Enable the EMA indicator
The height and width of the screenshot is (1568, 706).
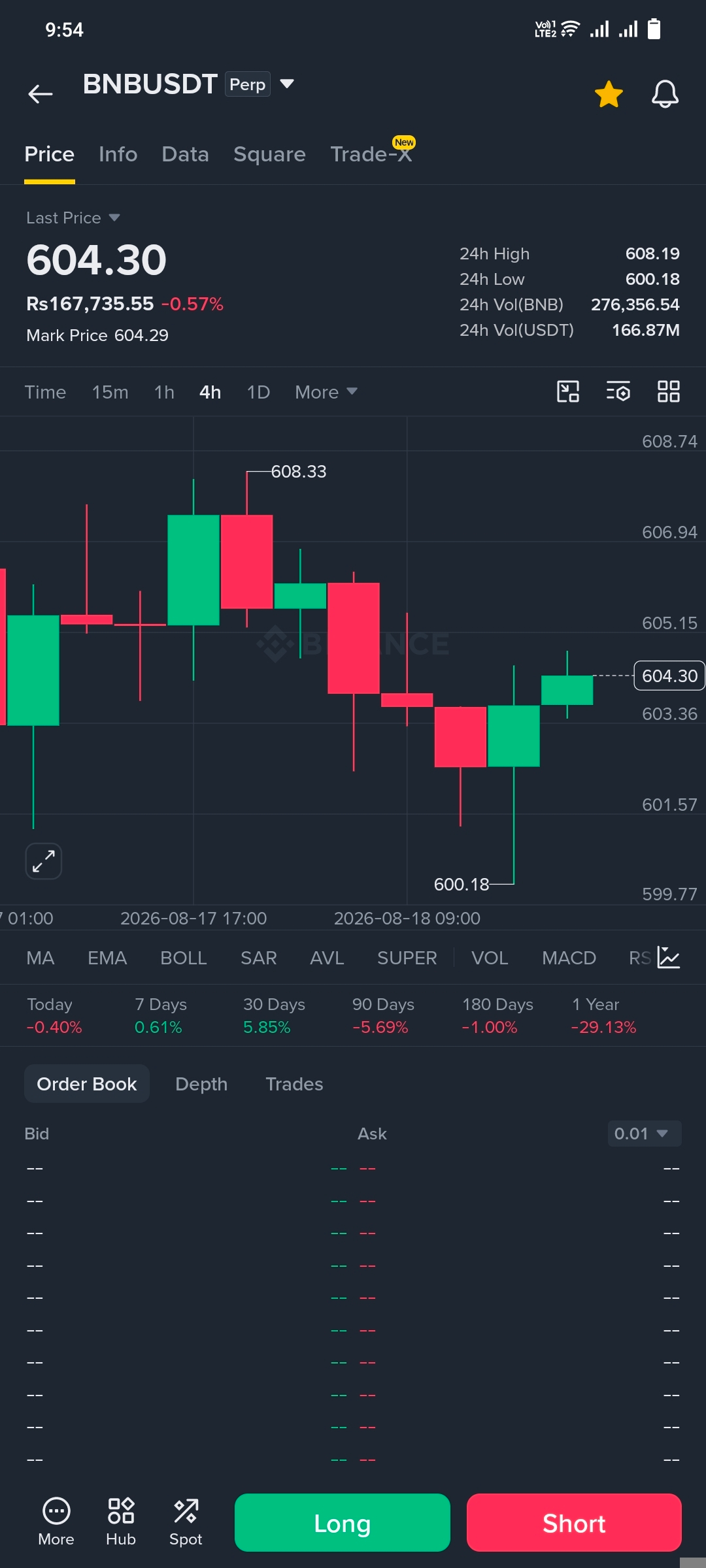click(x=107, y=958)
